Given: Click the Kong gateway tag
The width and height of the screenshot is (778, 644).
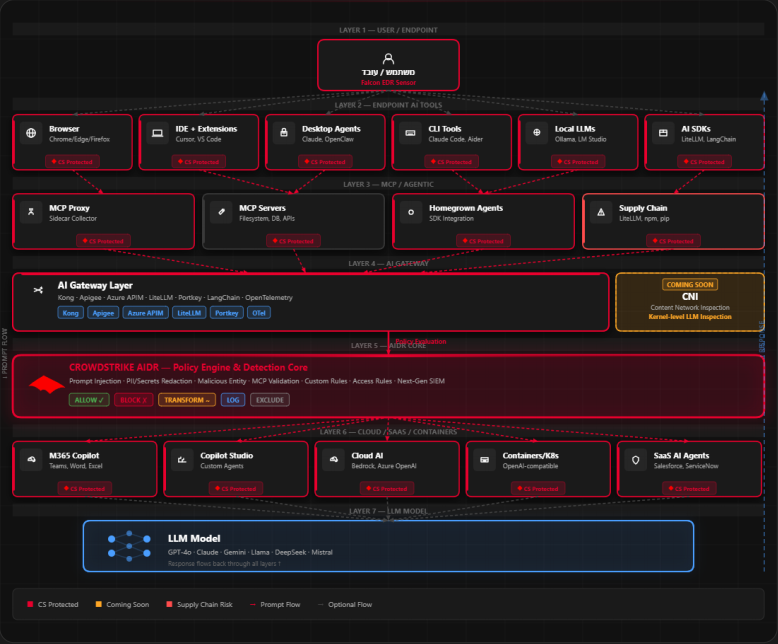Looking at the screenshot, I should click(70, 313).
